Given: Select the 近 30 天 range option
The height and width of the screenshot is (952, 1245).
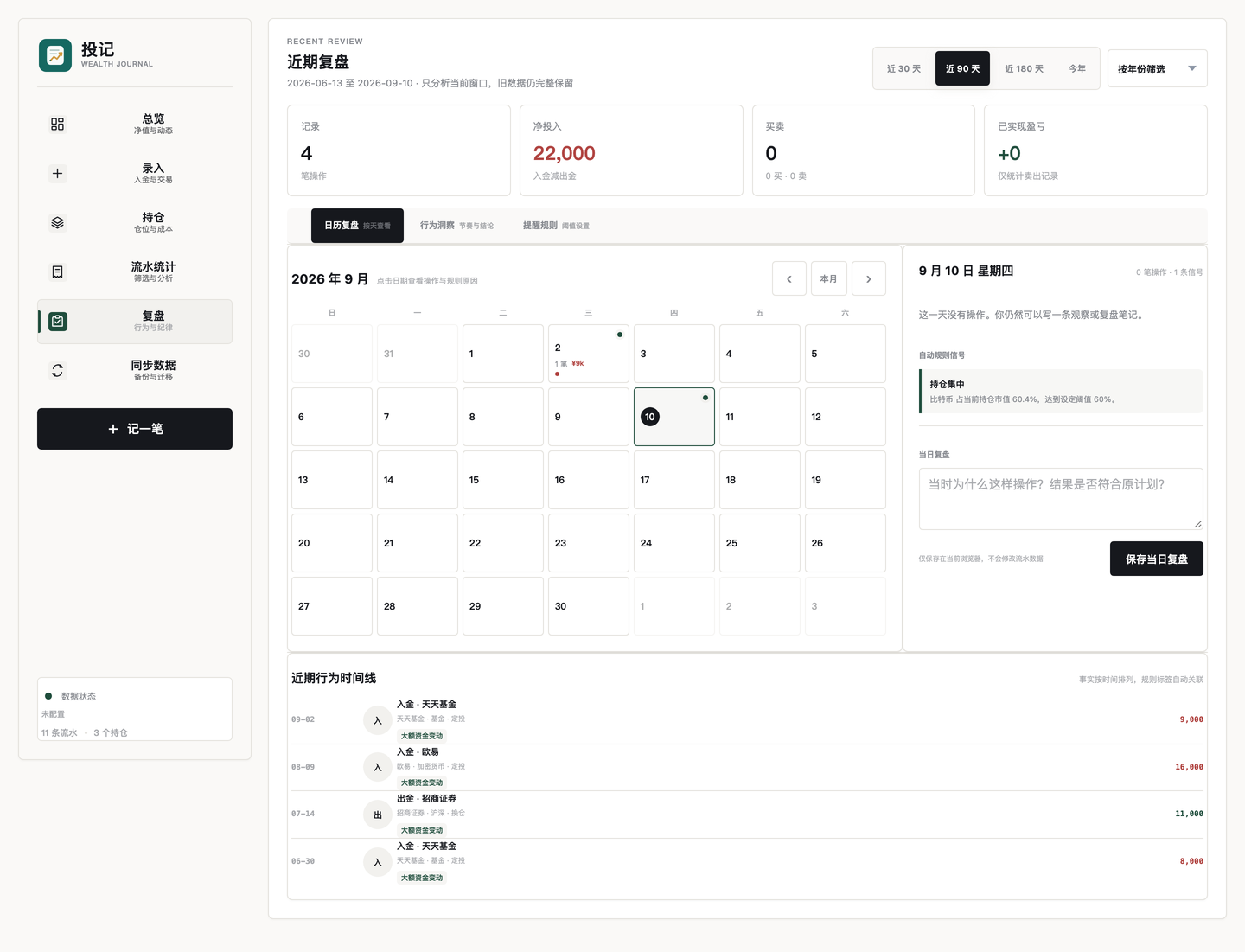Looking at the screenshot, I should pyautogui.click(x=903, y=68).
